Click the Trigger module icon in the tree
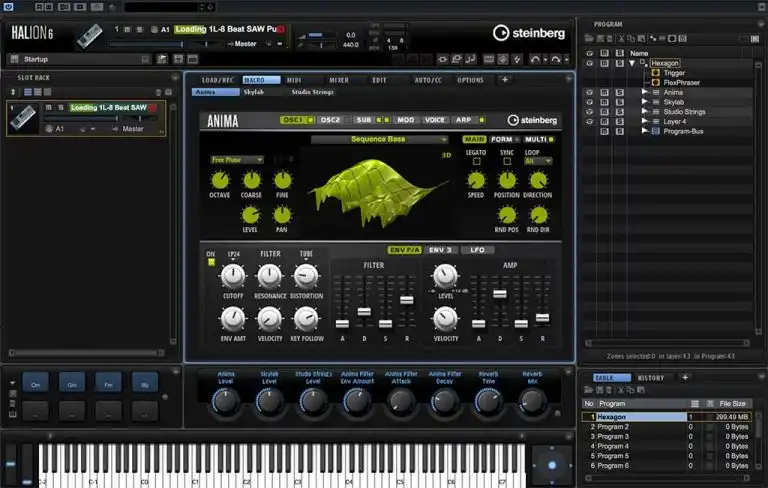Viewport: 768px width, 488px height. point(655,73)
